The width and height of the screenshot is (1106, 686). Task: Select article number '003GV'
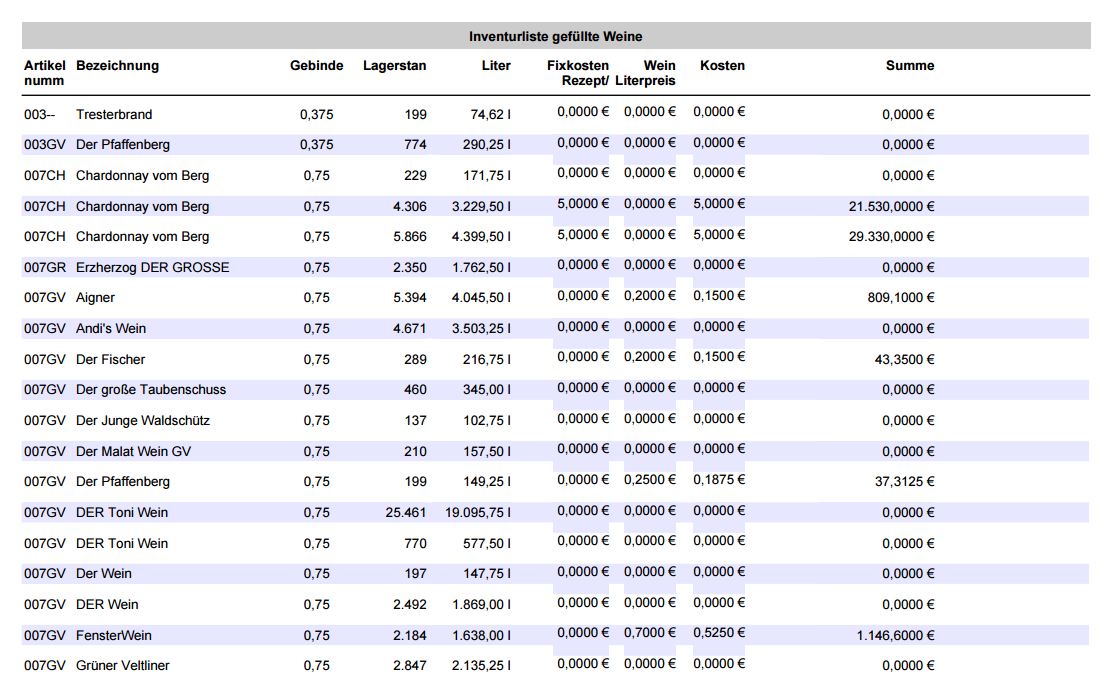44,145
